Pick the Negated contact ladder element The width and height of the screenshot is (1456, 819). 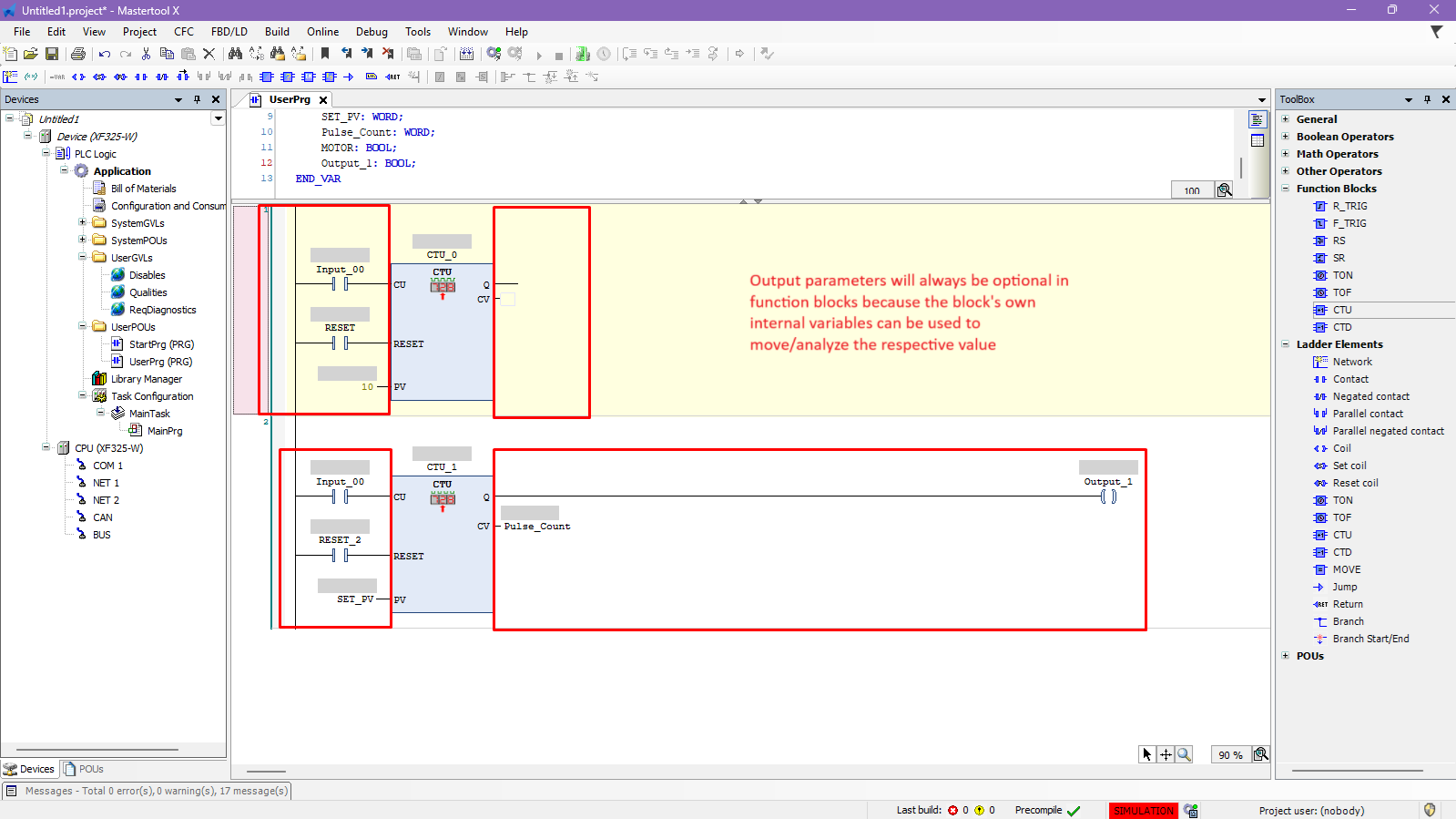click(x=1370, y=396)
